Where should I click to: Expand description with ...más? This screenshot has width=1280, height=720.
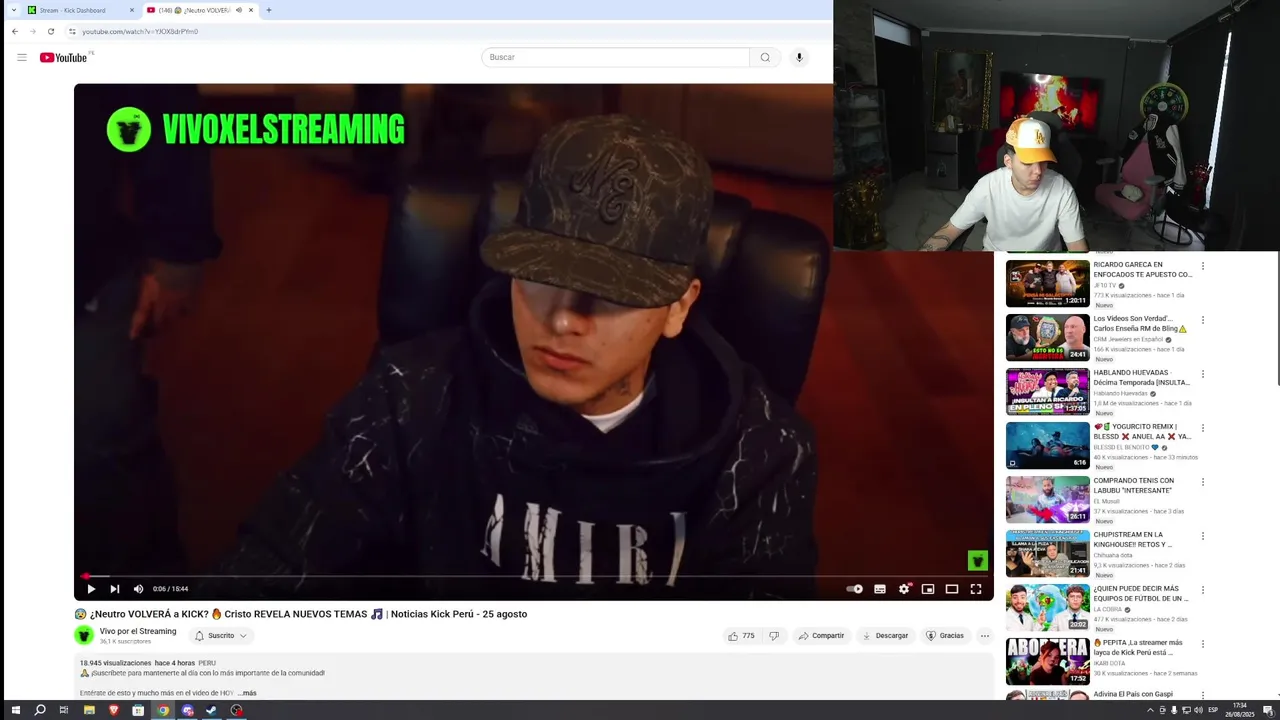[247, 693]
